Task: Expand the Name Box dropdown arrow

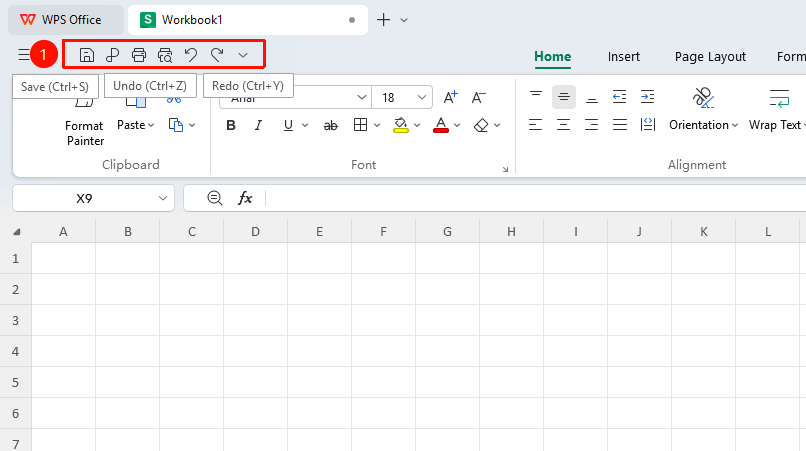Action: tap(163, 199)
